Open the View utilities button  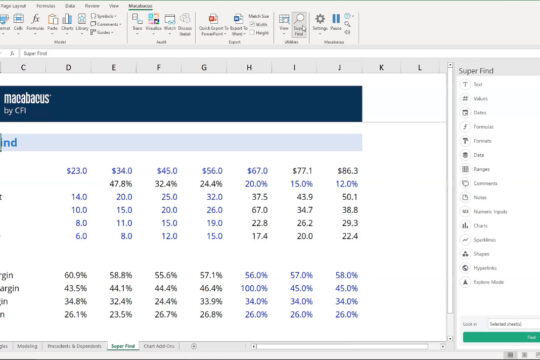284,23
